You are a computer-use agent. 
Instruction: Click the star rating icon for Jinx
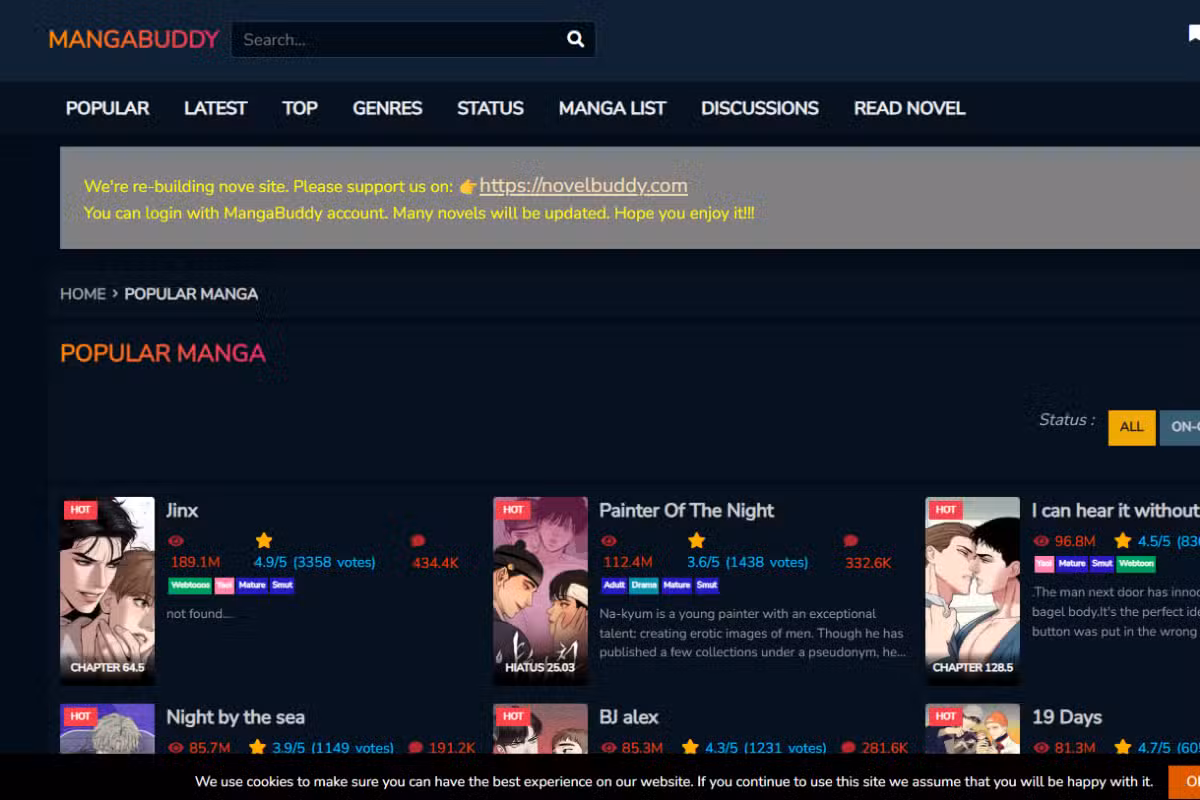(264, 541)
